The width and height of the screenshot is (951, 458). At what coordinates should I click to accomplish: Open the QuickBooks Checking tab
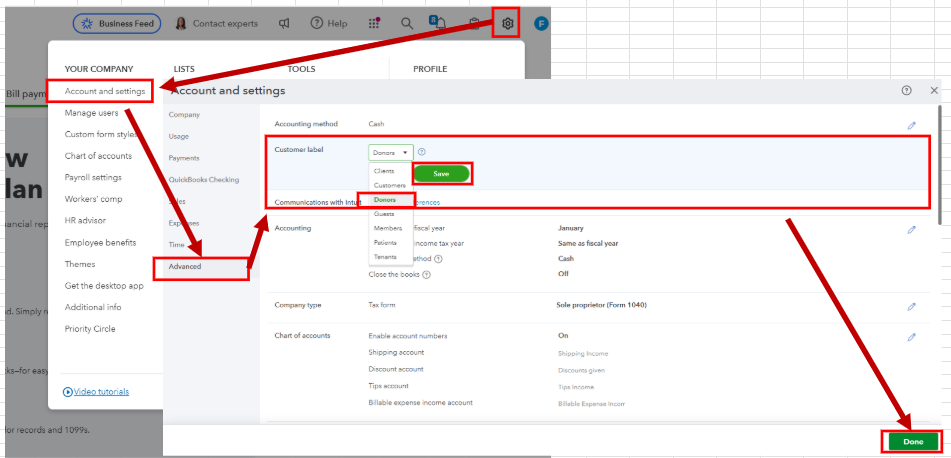[204, 180]
